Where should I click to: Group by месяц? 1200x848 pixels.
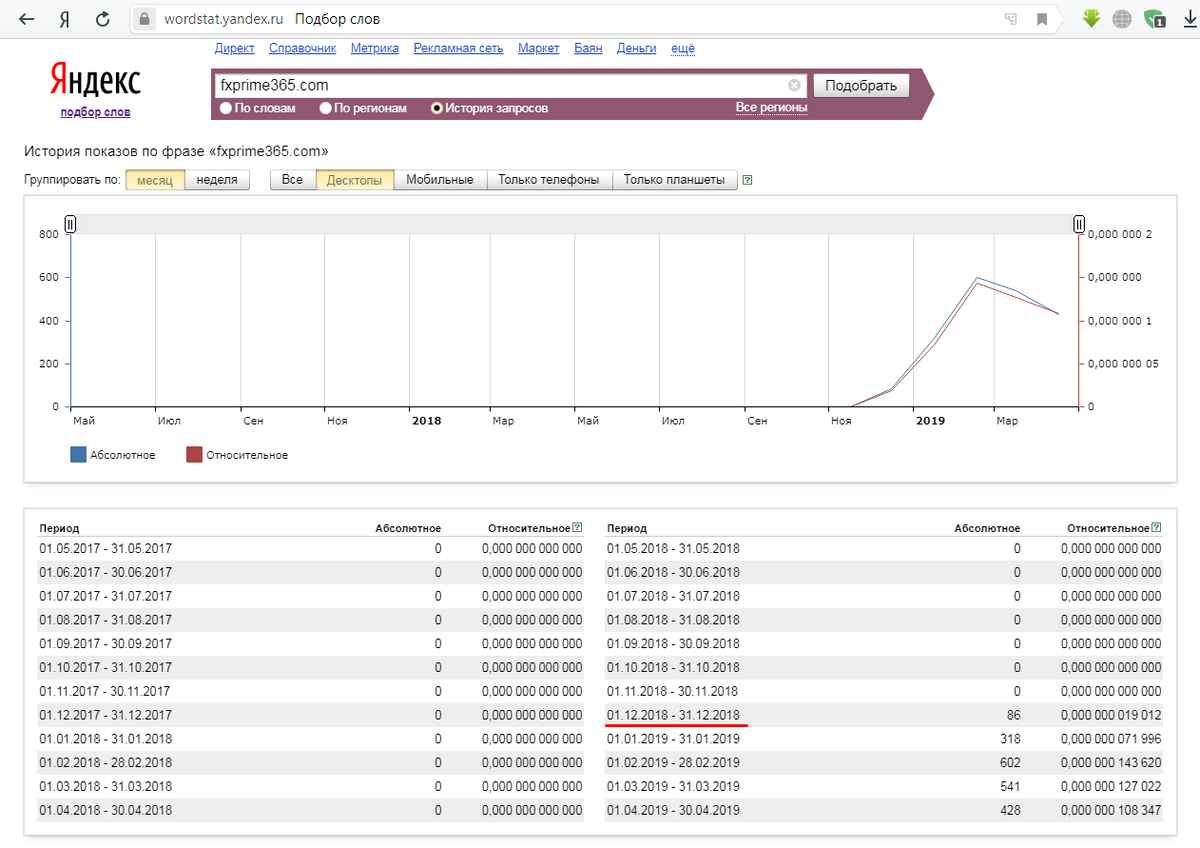click(155, 180)
